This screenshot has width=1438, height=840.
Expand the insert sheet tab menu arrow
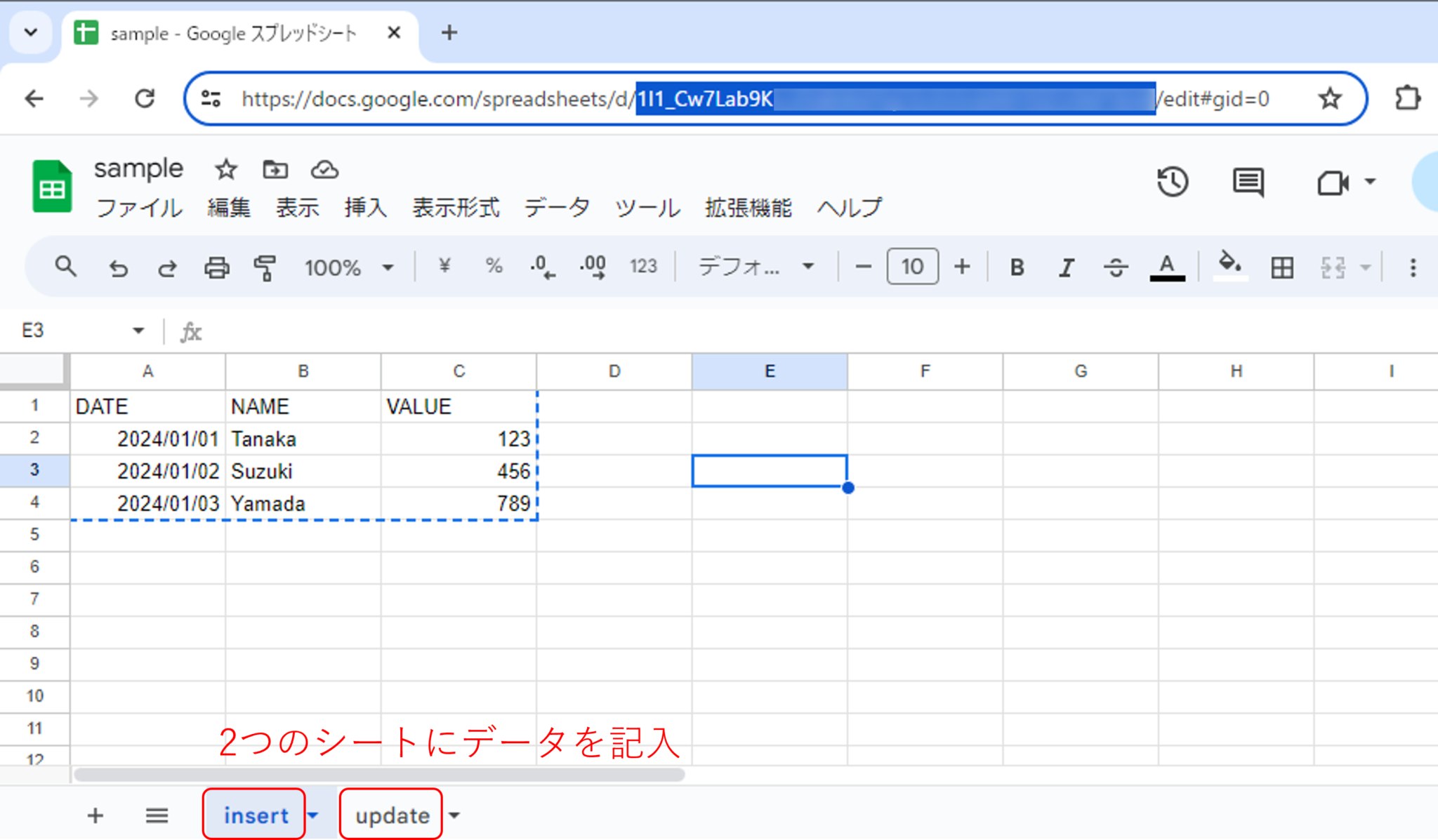pos(314,815)
